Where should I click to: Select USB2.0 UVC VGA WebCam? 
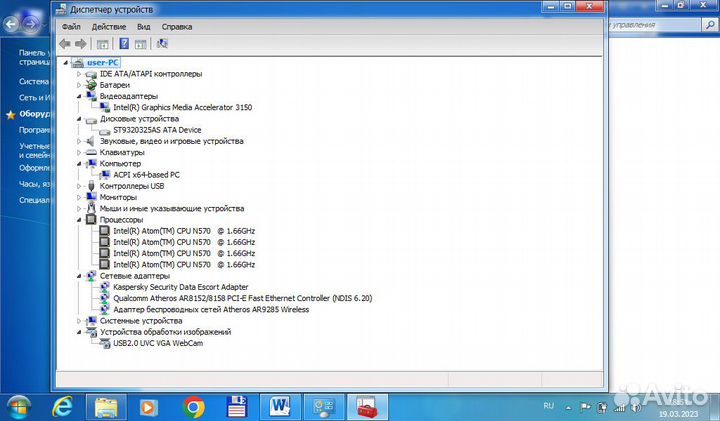pos(158,343)
